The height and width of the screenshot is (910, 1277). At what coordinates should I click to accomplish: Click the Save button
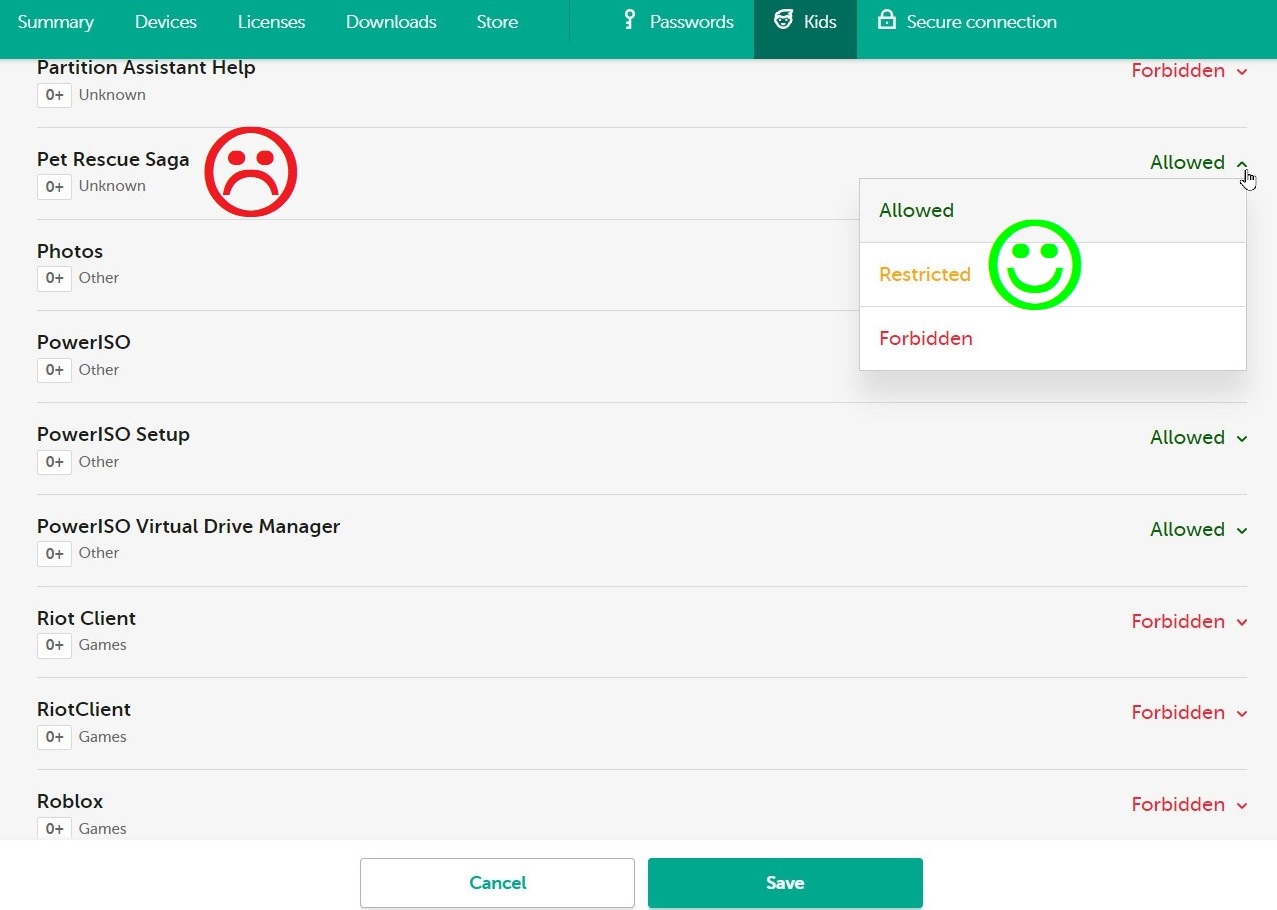pyautogui.click(x=785, y=883)
